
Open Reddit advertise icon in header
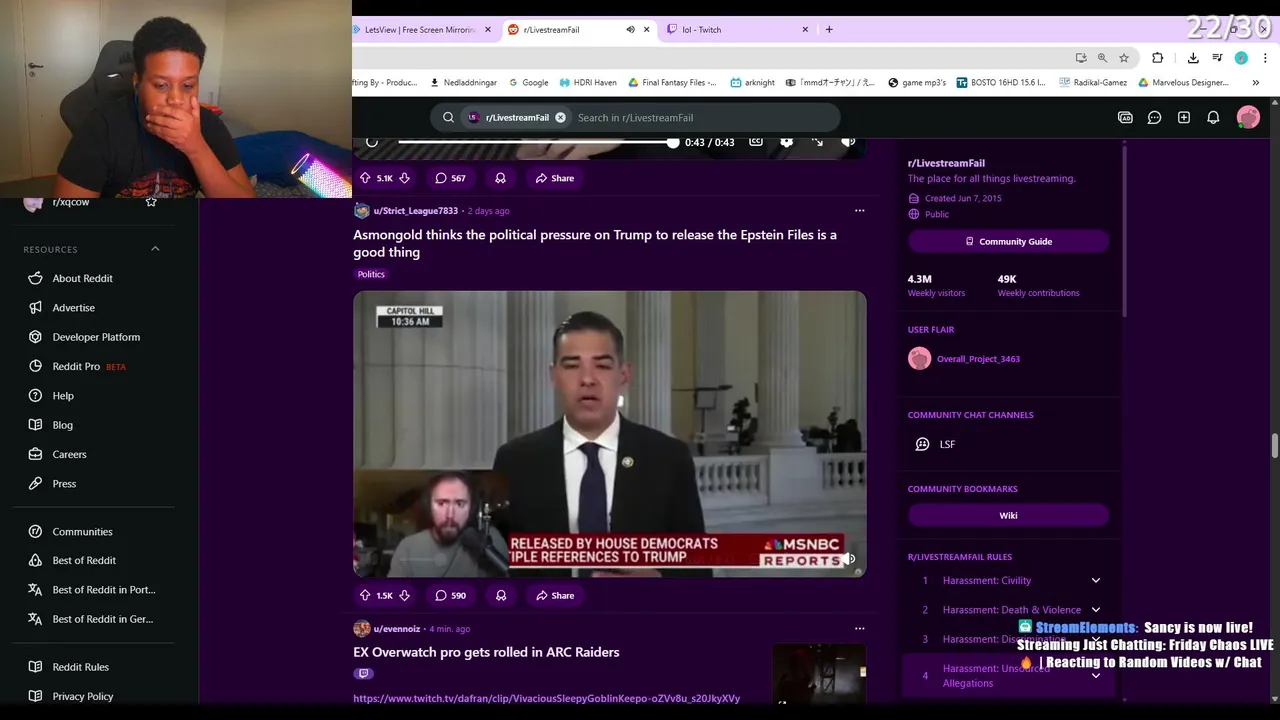[x=1125, y=117]
